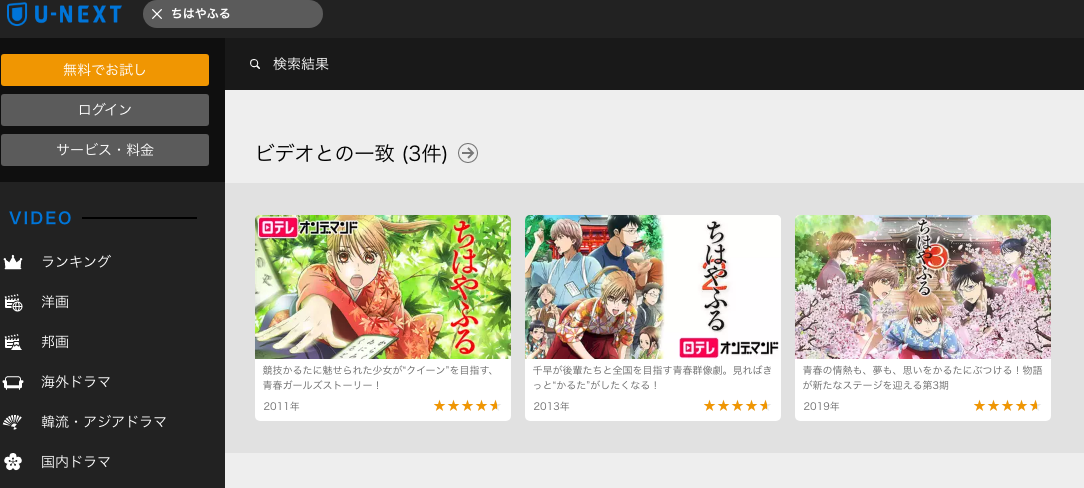
Task: Click the search magnifier icon
Action: pos(255,64)
